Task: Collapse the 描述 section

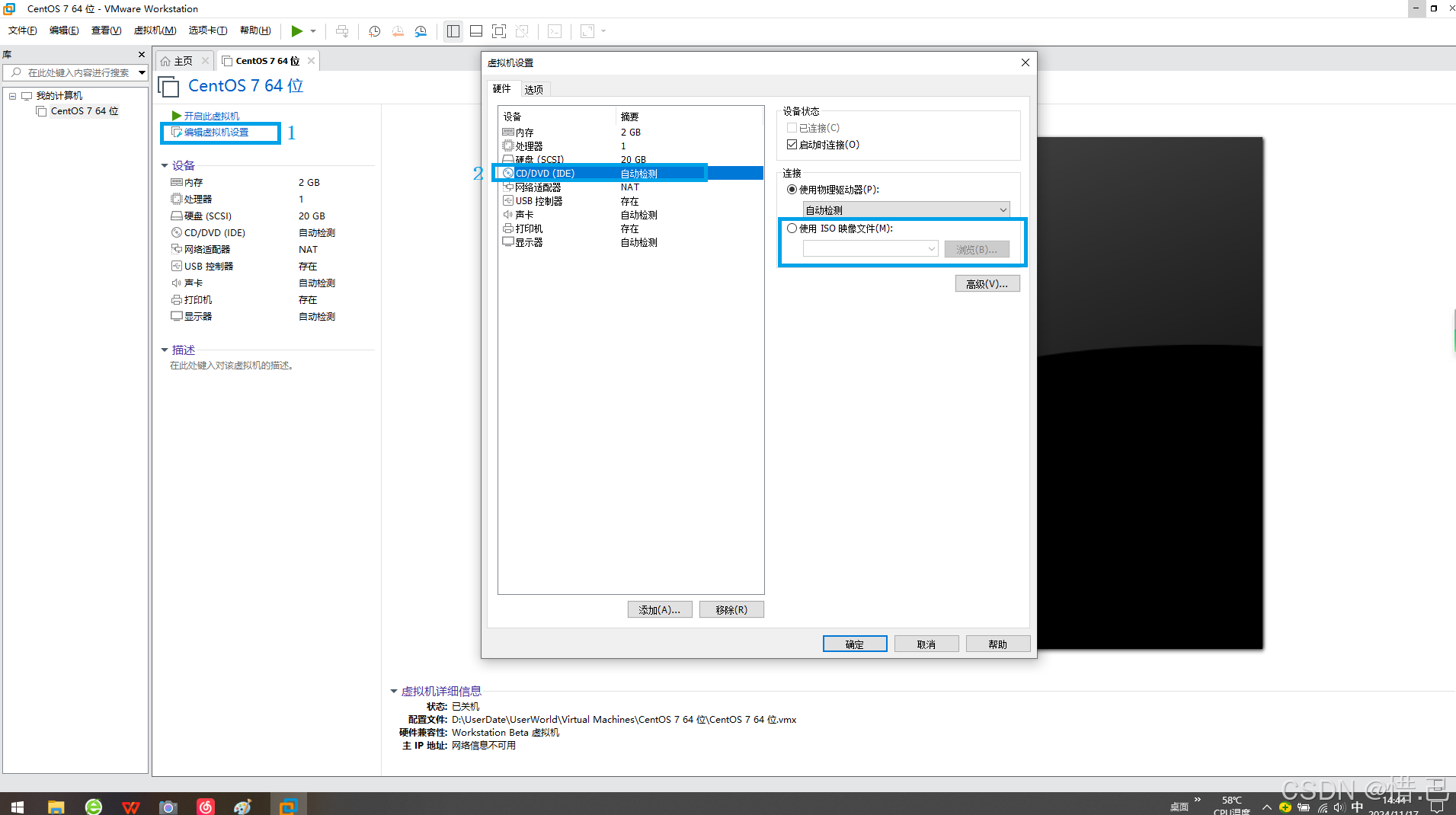Action: pos(165,350)
